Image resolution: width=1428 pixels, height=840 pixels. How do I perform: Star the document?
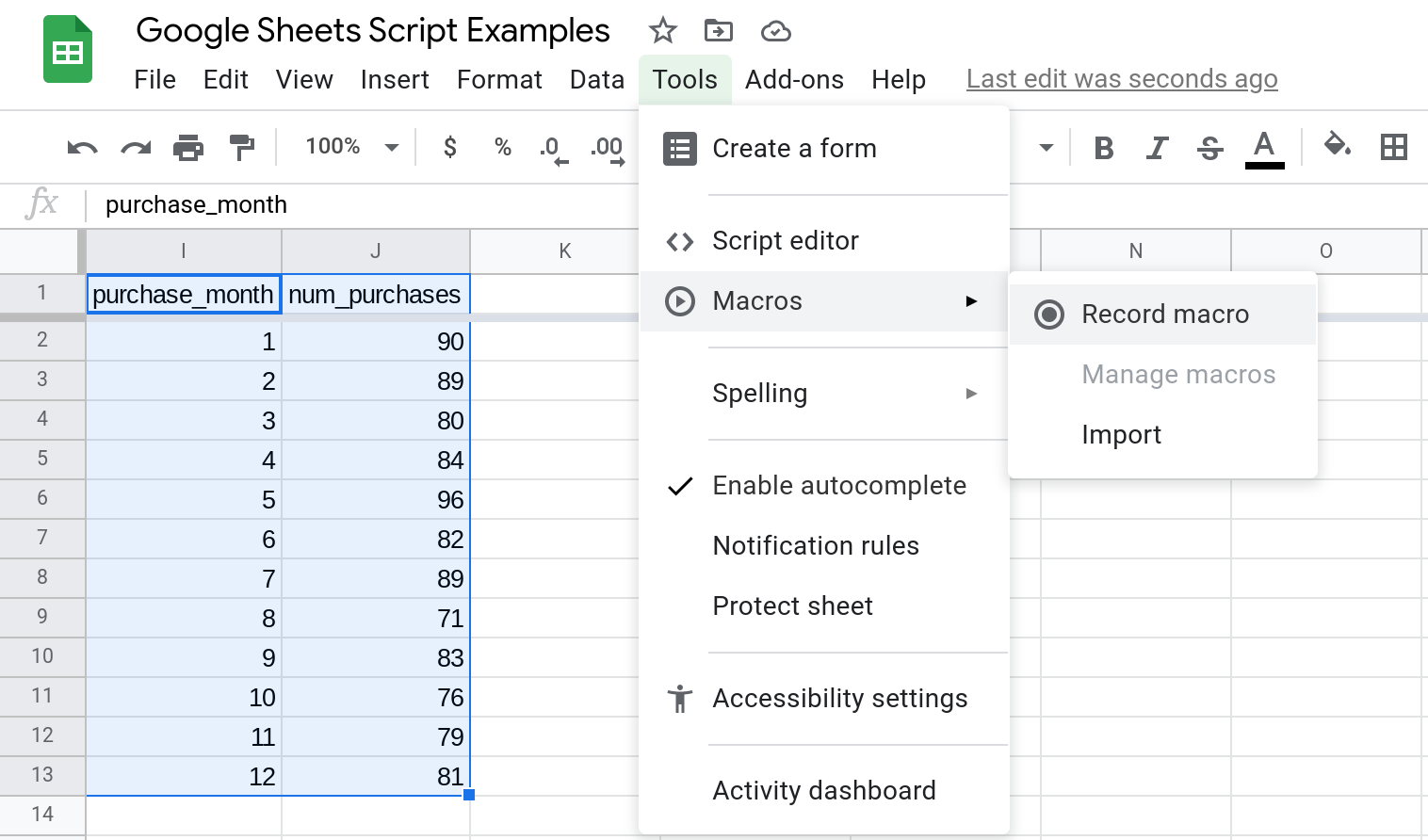coord(663,31)
